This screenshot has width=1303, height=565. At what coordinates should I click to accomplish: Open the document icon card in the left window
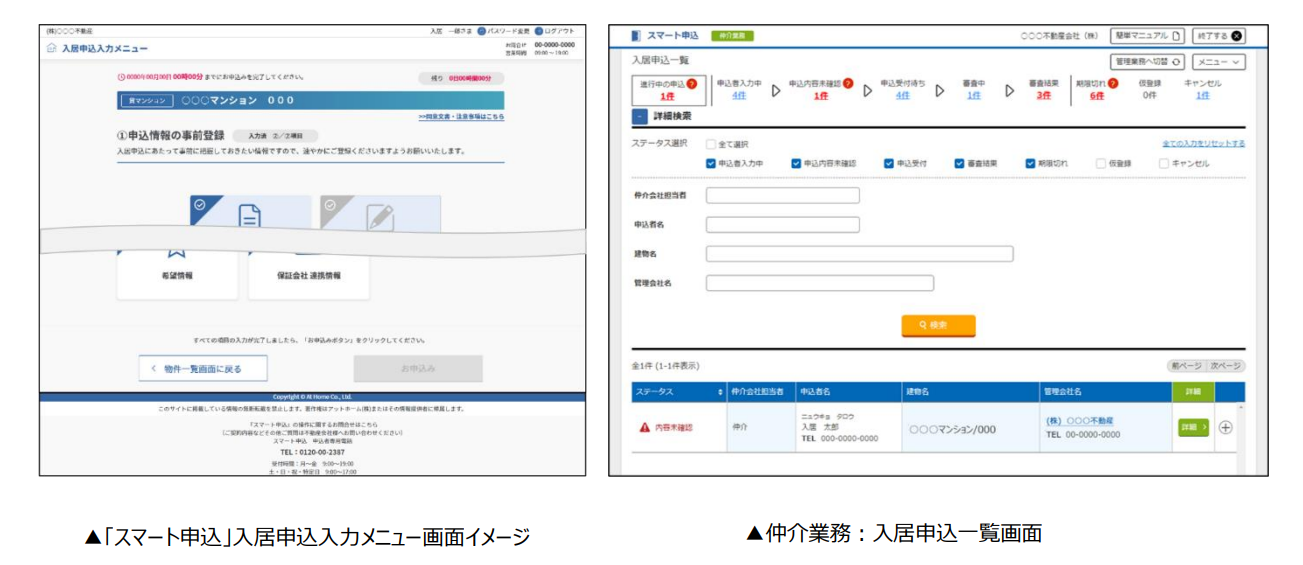coord(250,212)
